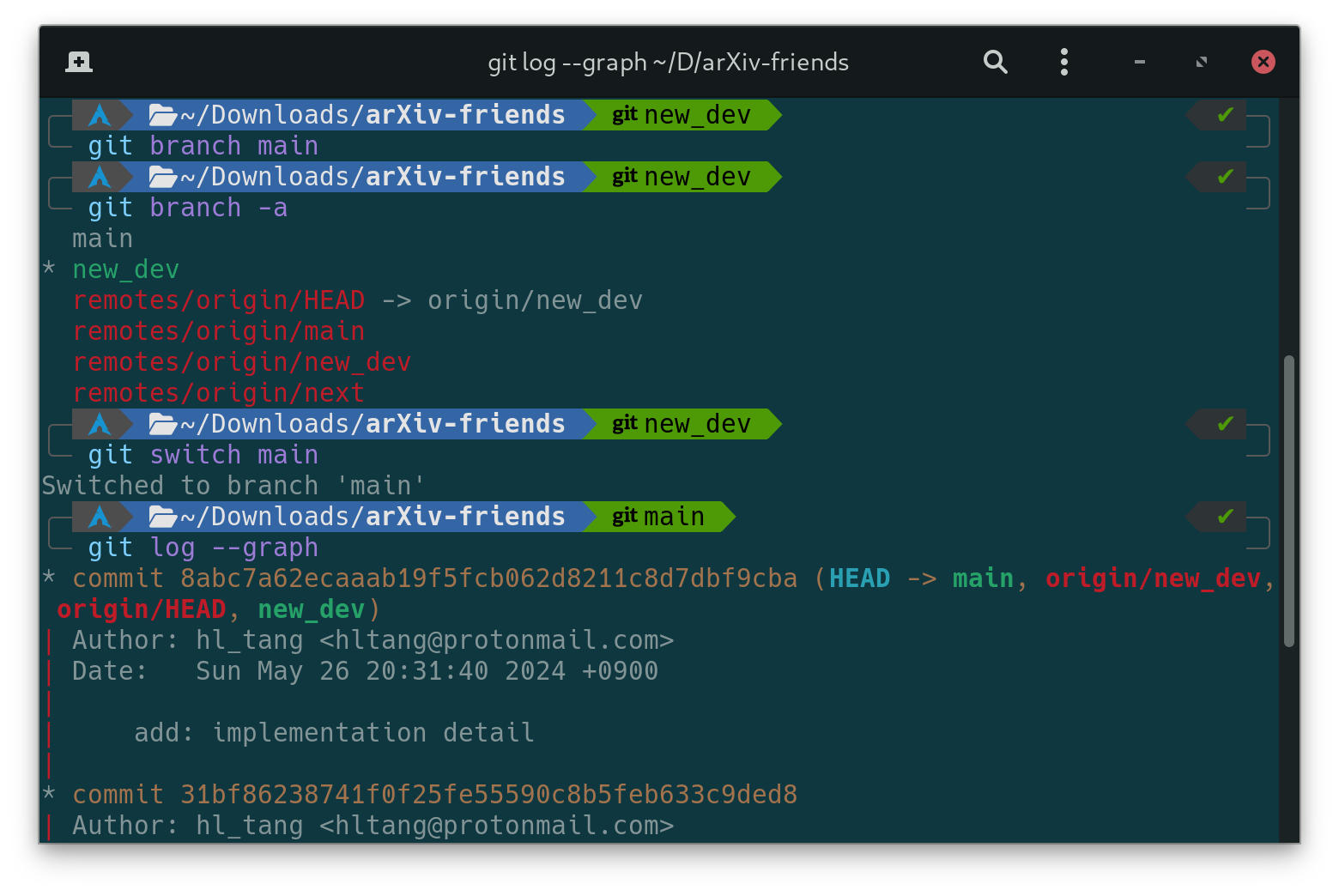Click Arch logo above 'git branch main' command
The height and width of the screenshot is (896, 1339).
(x=100, y=115)
